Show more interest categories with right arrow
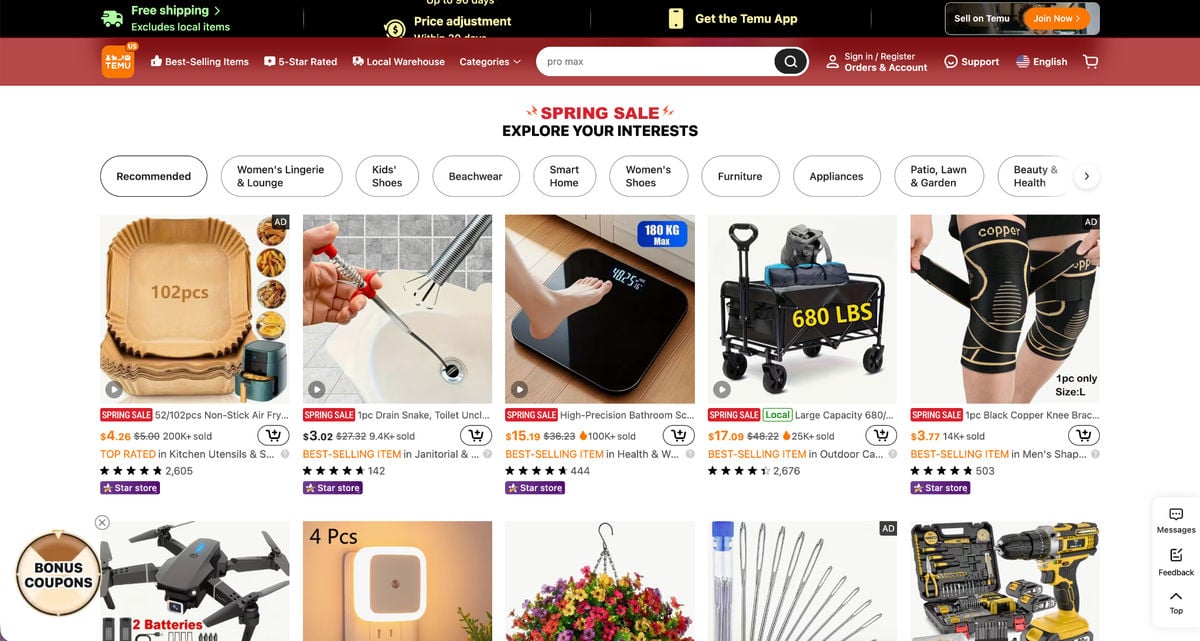This screenshot has height=641, width=1200. (1087, 176)
